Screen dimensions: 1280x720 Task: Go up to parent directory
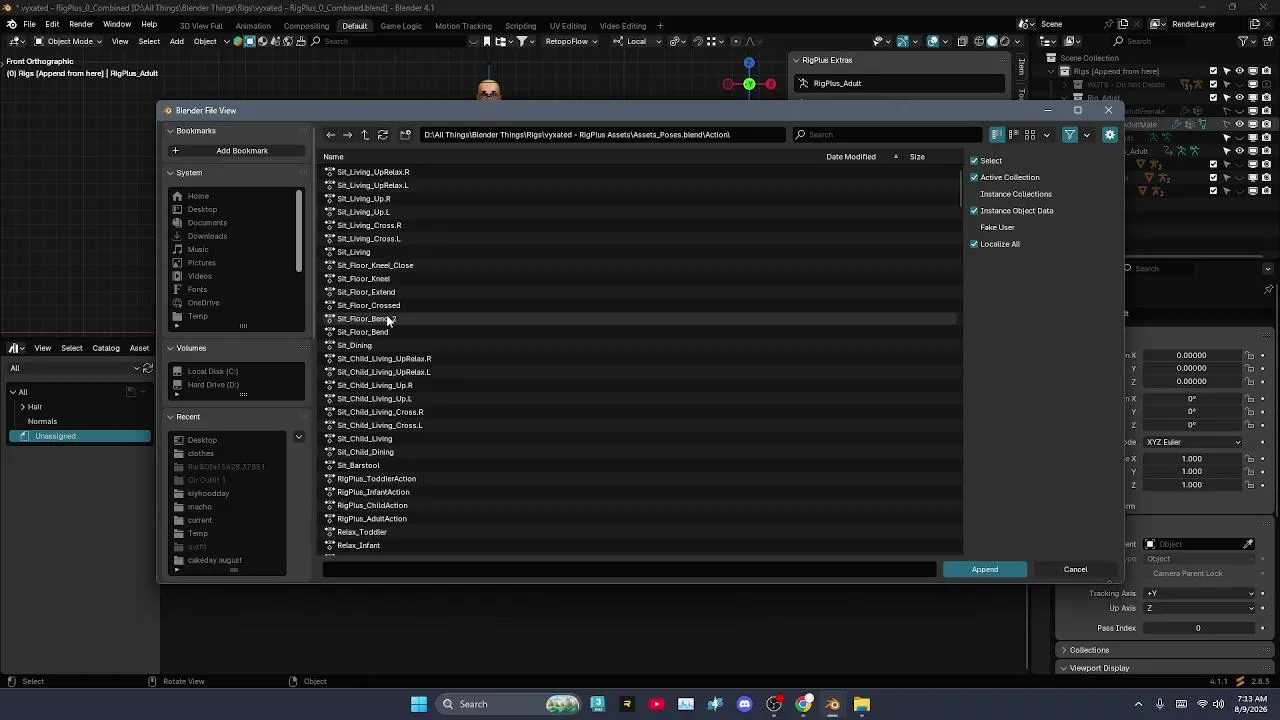365,135
